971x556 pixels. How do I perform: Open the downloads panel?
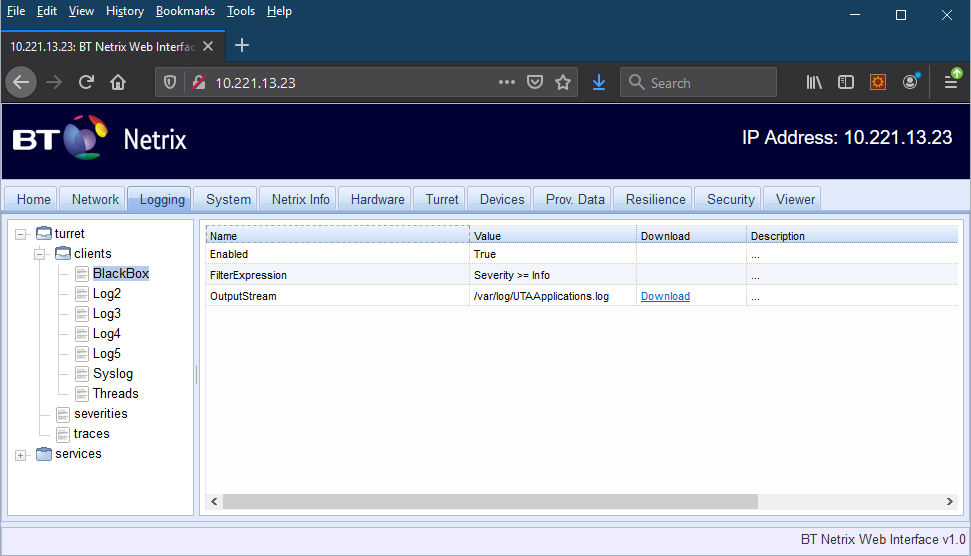tap(599, 82)
